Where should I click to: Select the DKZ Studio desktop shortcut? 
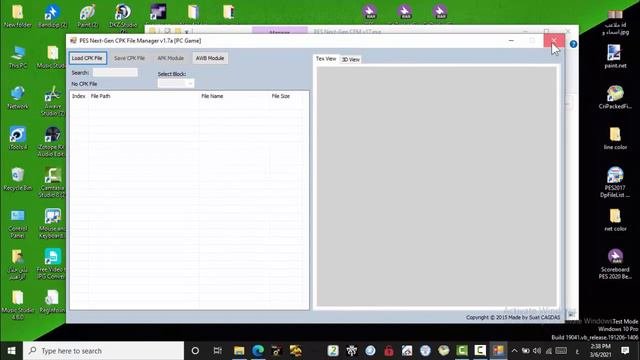pos(123,16)
